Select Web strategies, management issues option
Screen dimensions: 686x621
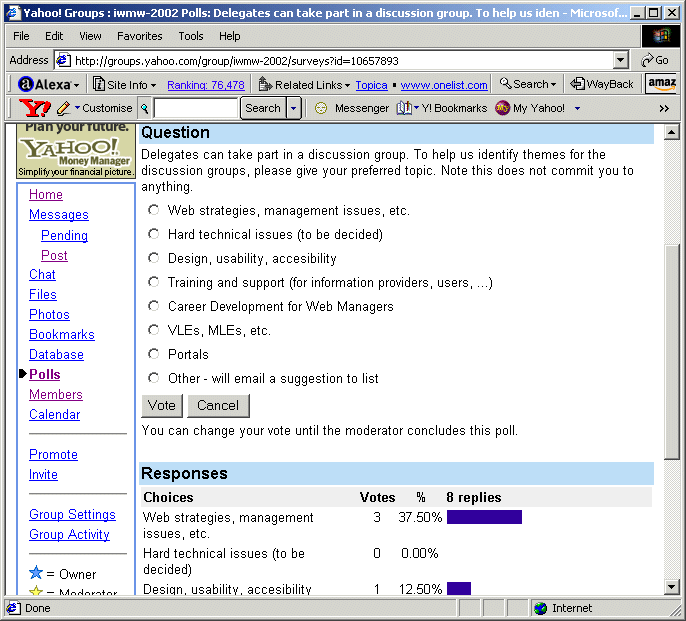[154, 210]
